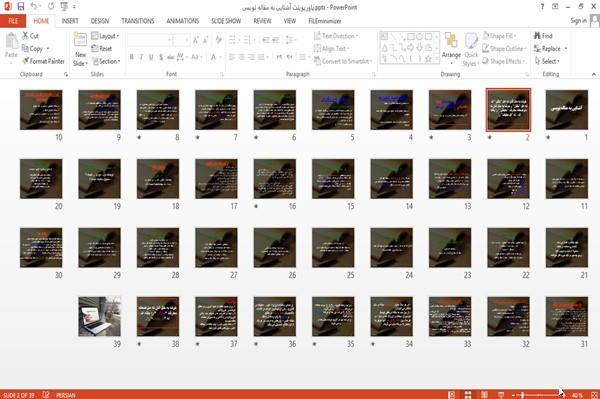Click the 40% zoom level
This screenshot has width=600, height=399.
[x=577, y=395]
